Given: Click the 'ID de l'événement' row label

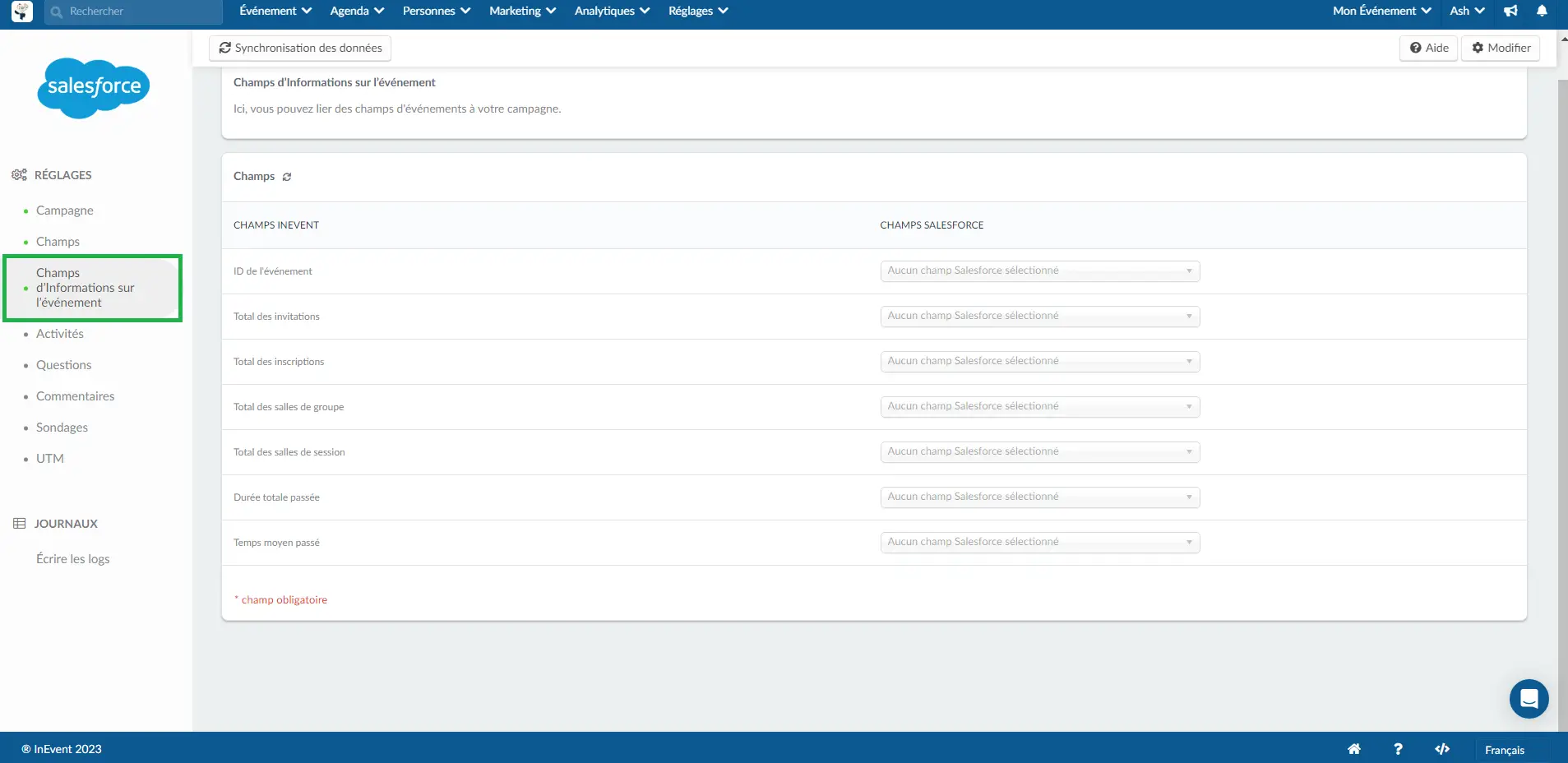Looking at the screenshot, I should tap(273, 271).
